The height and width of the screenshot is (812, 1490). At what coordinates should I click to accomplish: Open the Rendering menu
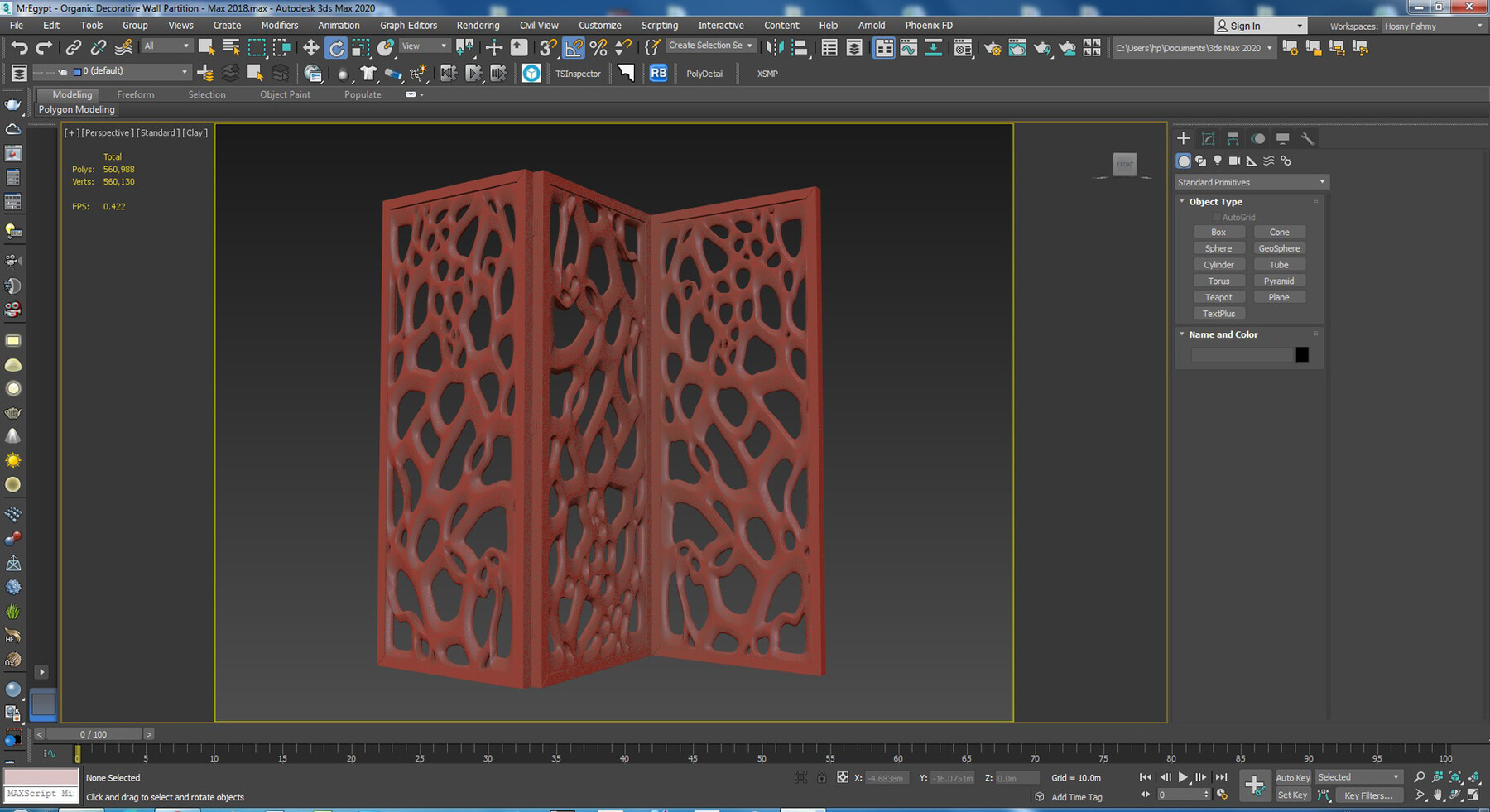point(478,25)
